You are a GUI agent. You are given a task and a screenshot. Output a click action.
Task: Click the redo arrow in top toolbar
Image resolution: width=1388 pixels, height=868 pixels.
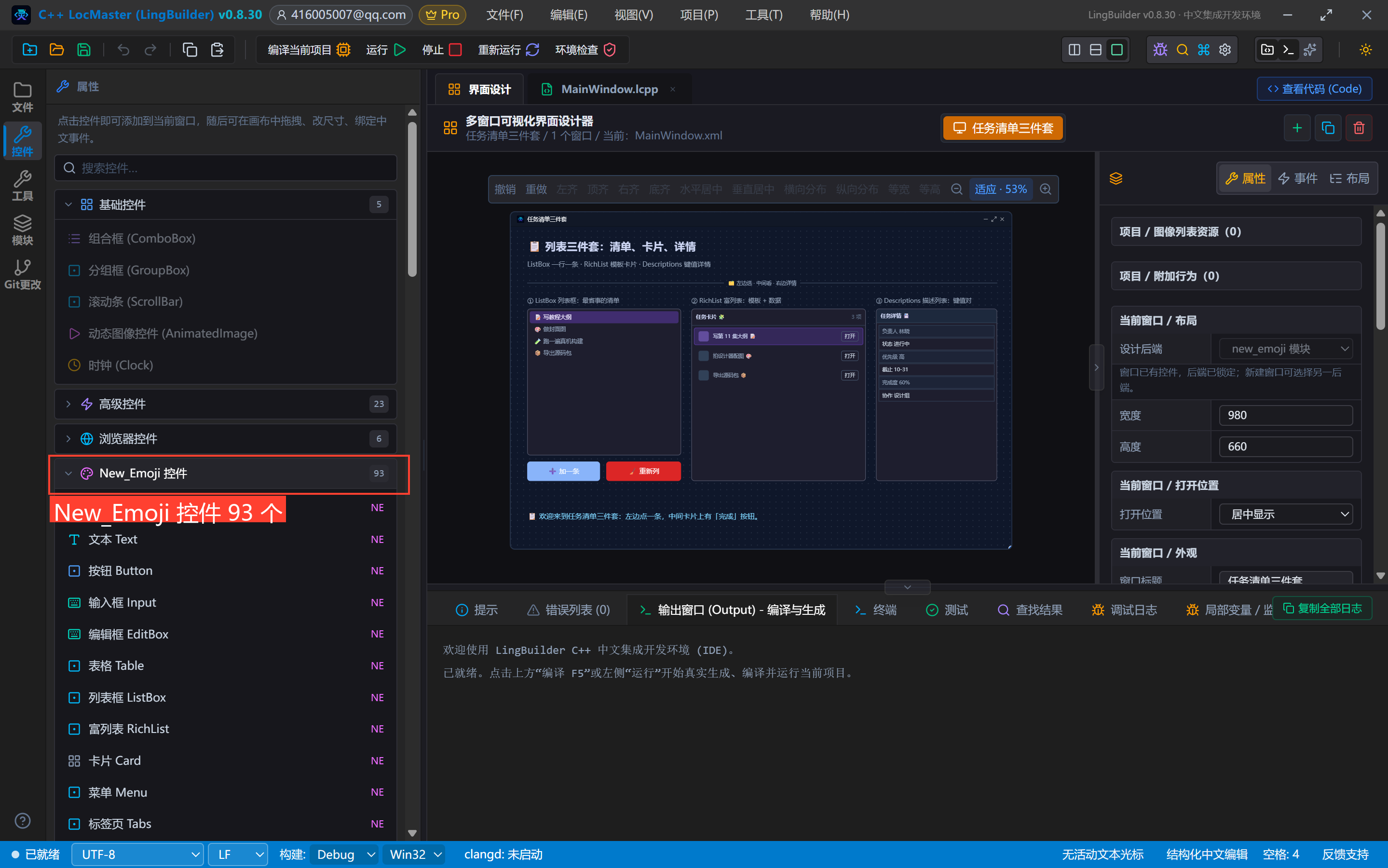tap(150, 50)
